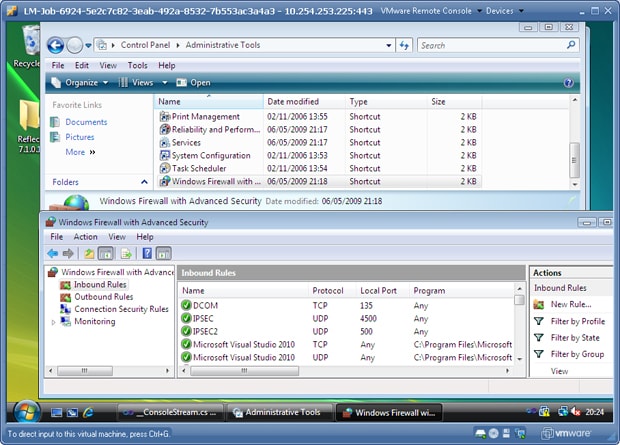
Task: Open the Organize dropdown
Action: [x=80, y=83]
